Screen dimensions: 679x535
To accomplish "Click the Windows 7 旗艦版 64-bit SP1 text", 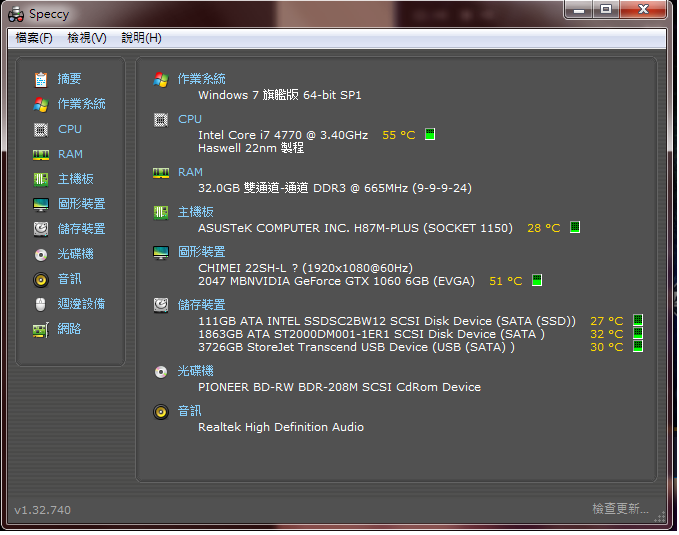I will coord(280,95).
